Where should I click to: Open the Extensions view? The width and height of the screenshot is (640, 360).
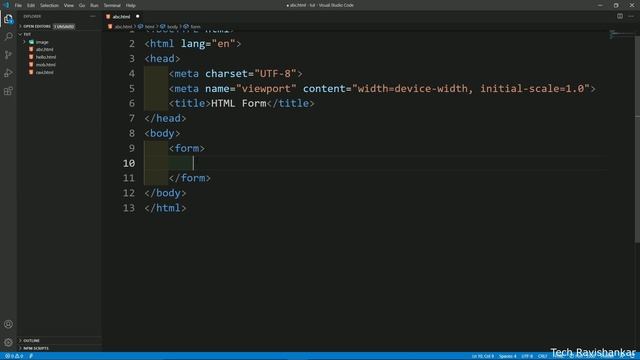tap(8, 91)
